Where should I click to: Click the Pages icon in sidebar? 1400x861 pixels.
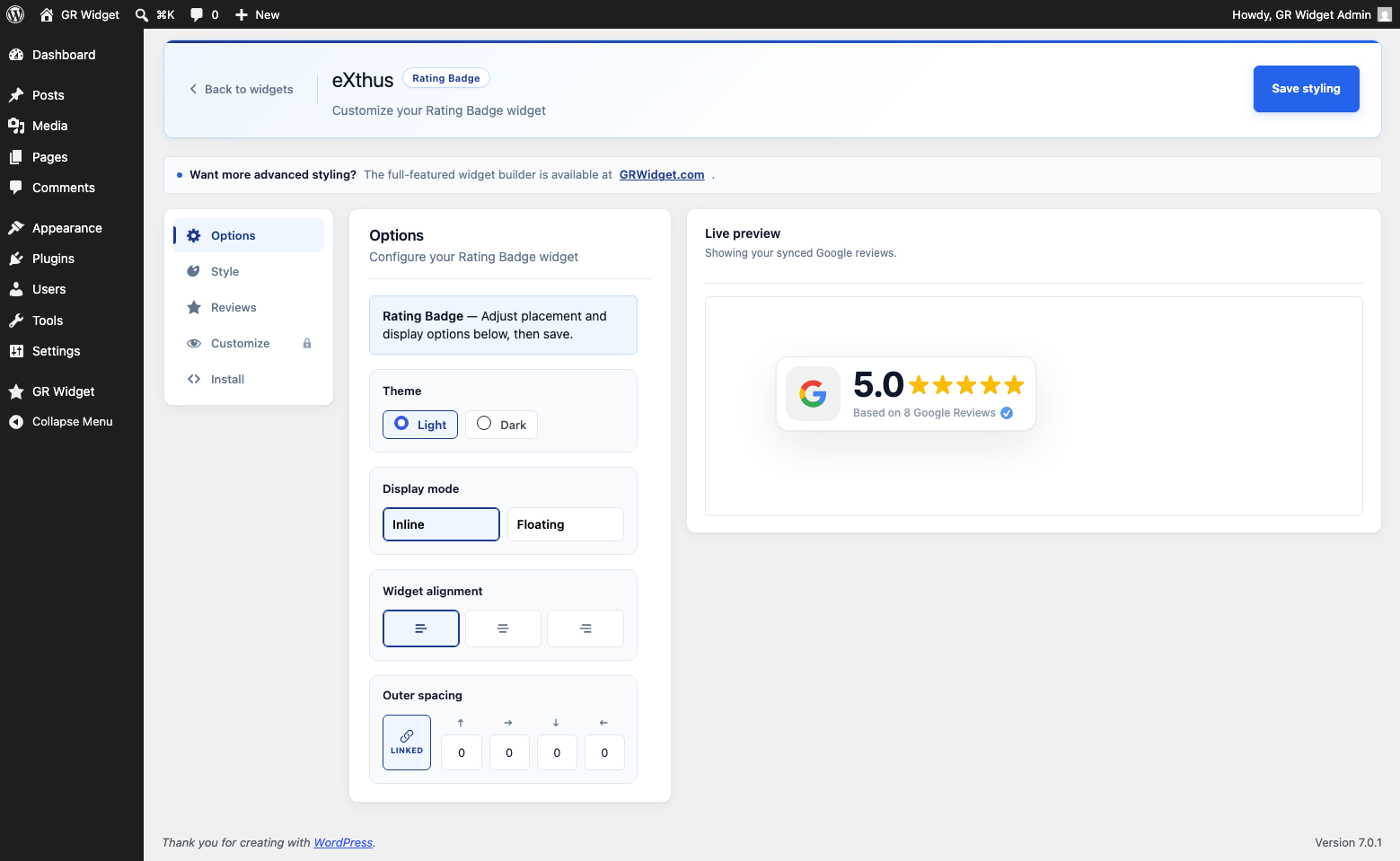coord(16,157)
